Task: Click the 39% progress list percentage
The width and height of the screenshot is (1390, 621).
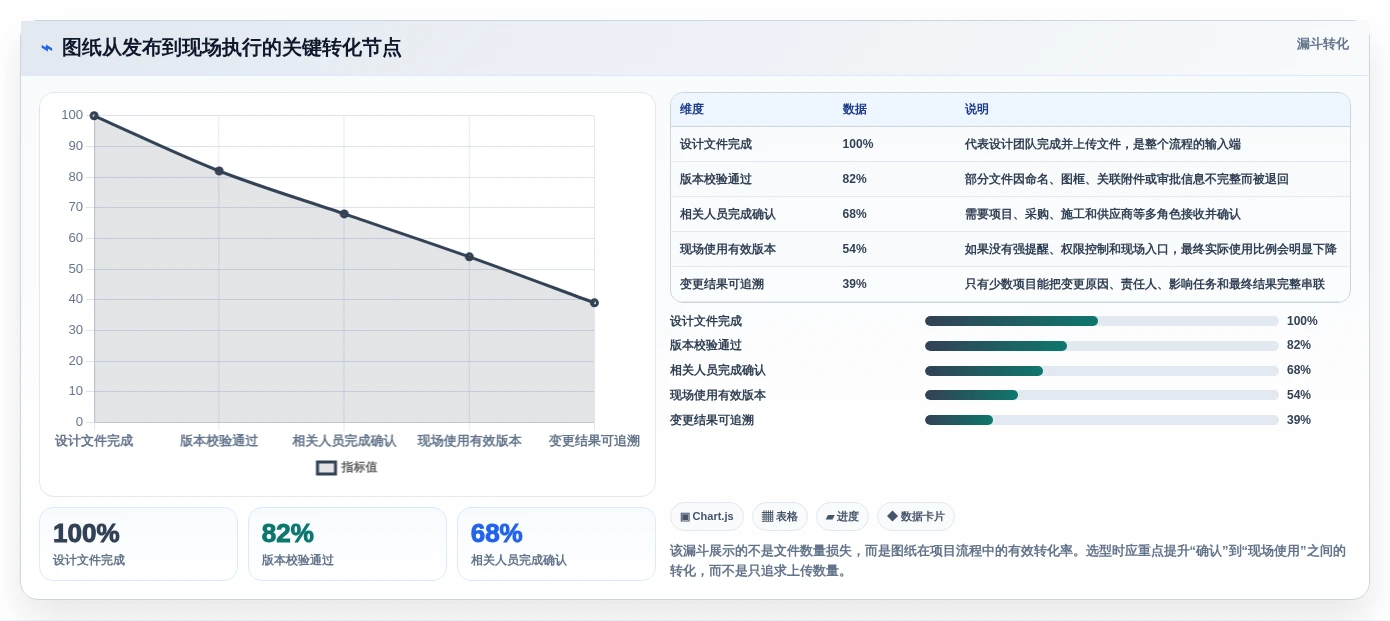Action: click(x=1299, y=420)
